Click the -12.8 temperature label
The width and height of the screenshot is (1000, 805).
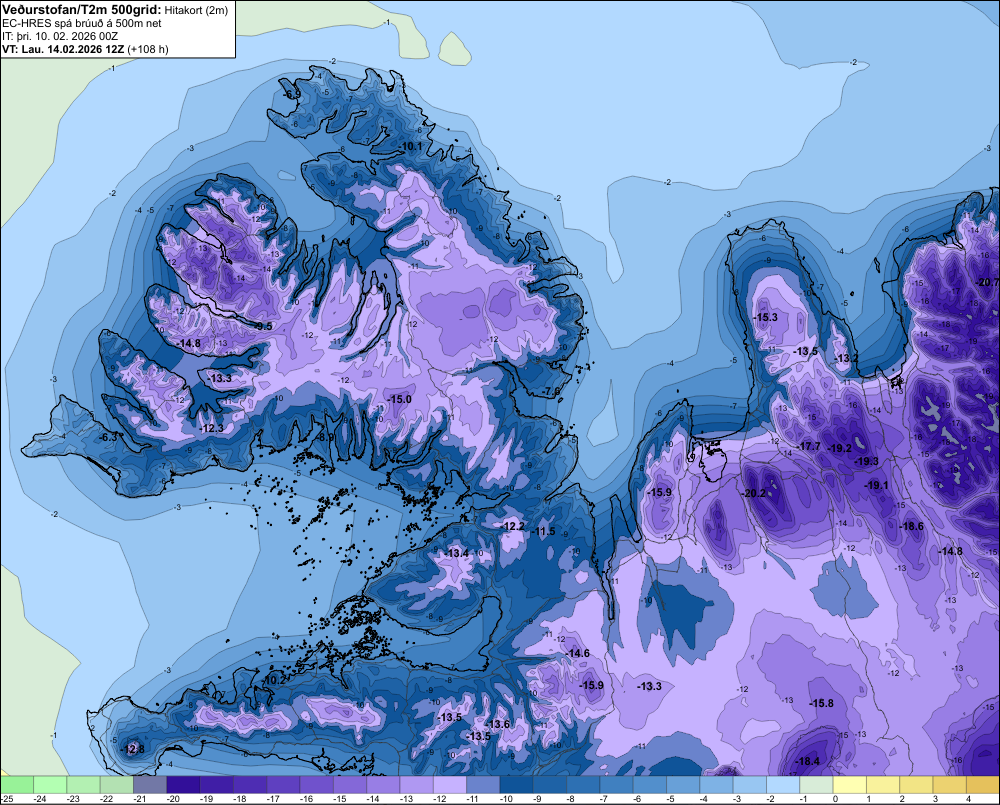pyautogui.click(x=133, y=749)
